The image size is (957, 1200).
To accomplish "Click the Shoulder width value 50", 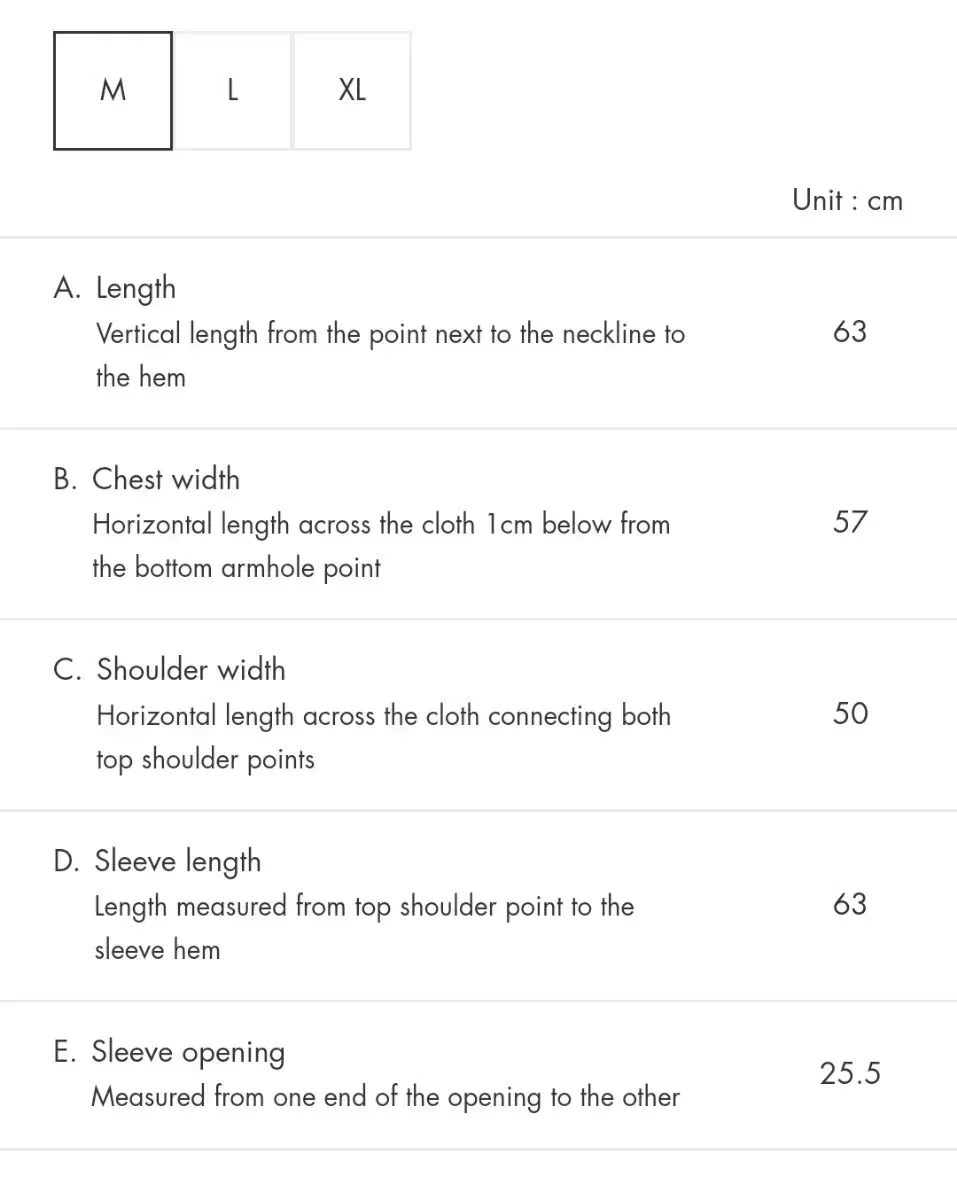I will pos(850,713).
